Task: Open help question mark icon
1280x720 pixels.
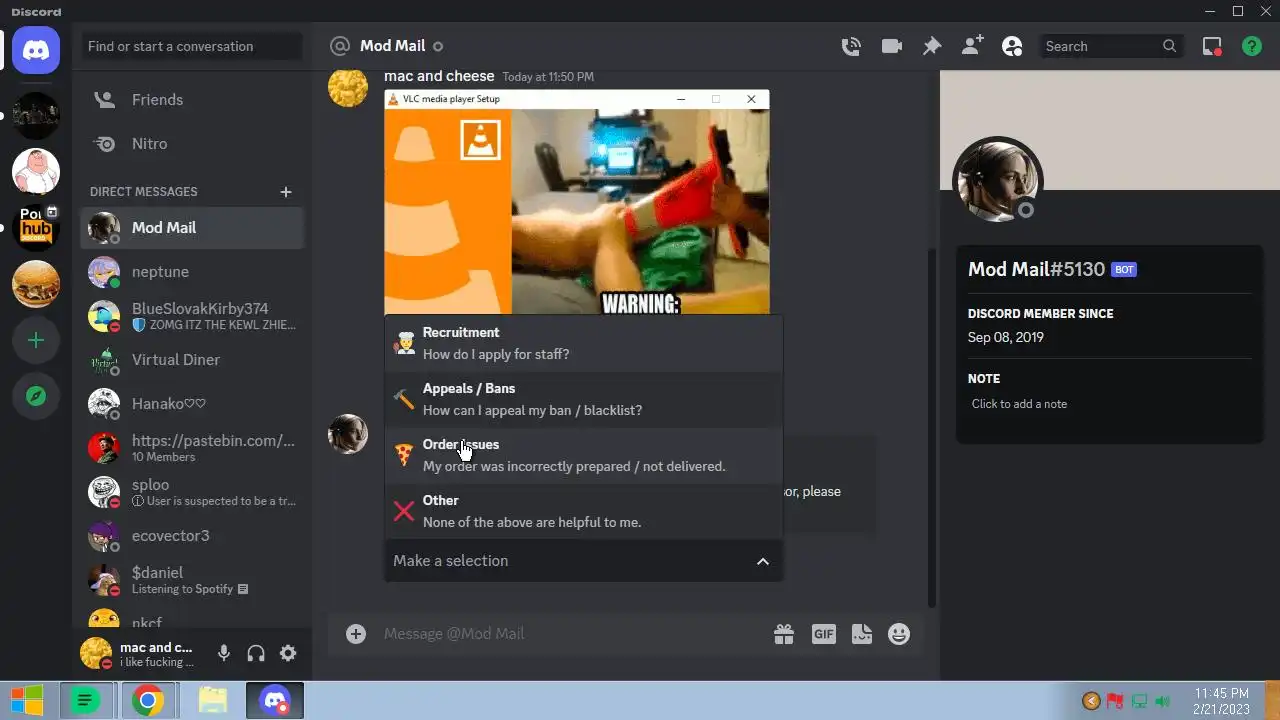Action: coord(1251,46)
